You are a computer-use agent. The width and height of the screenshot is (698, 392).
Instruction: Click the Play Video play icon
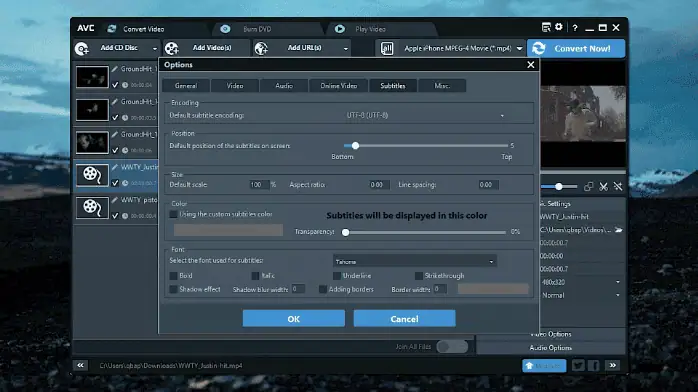pos(340,29)
